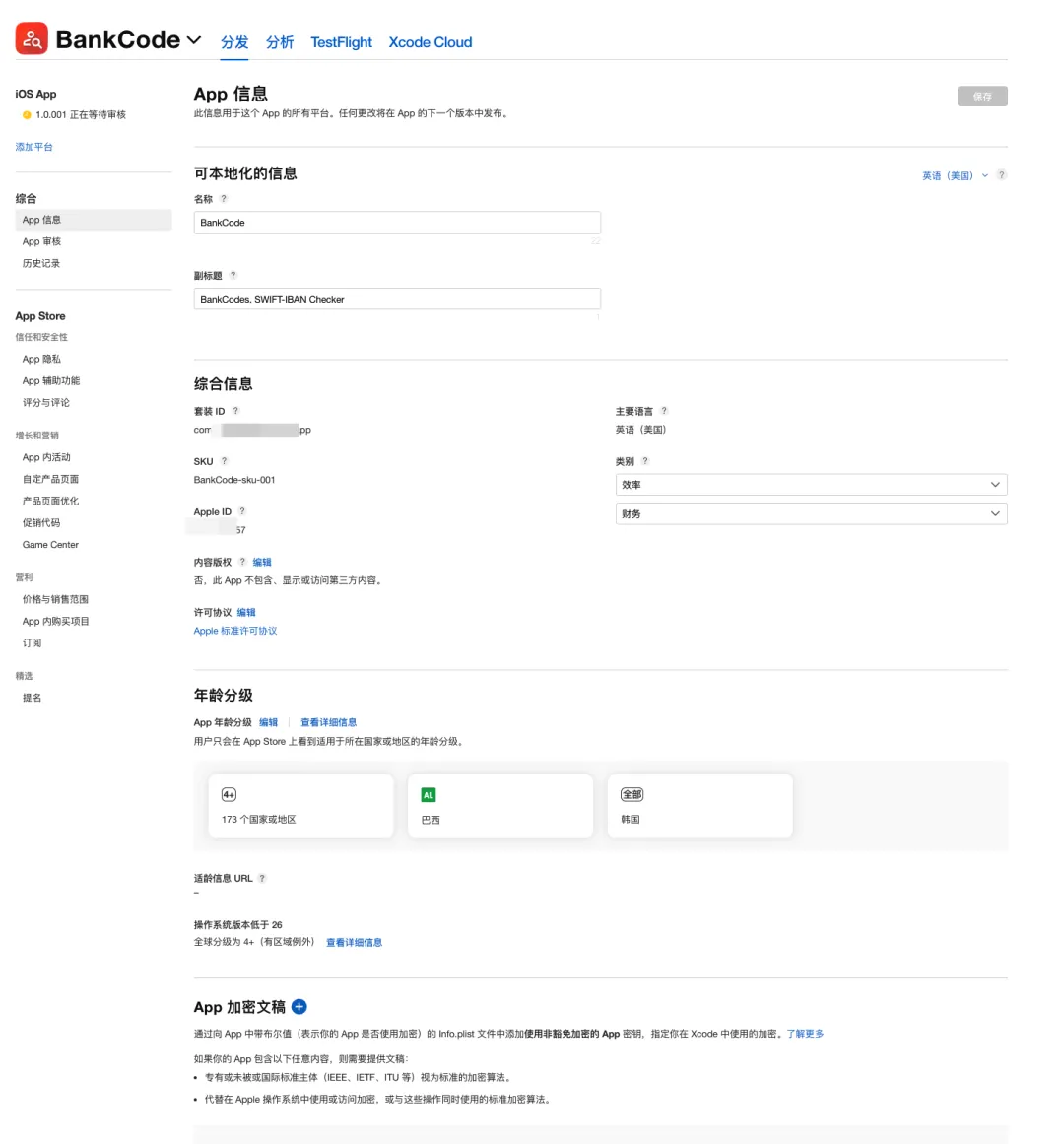Switch to the 分析 tab
This screenshot has height=1144, width=1064.
click(x=280, y=42)
